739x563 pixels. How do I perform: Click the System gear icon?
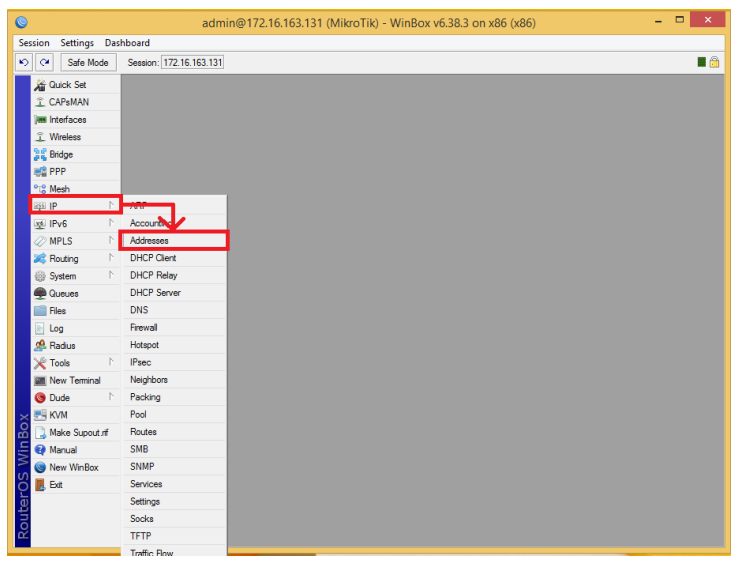[40, 276]
